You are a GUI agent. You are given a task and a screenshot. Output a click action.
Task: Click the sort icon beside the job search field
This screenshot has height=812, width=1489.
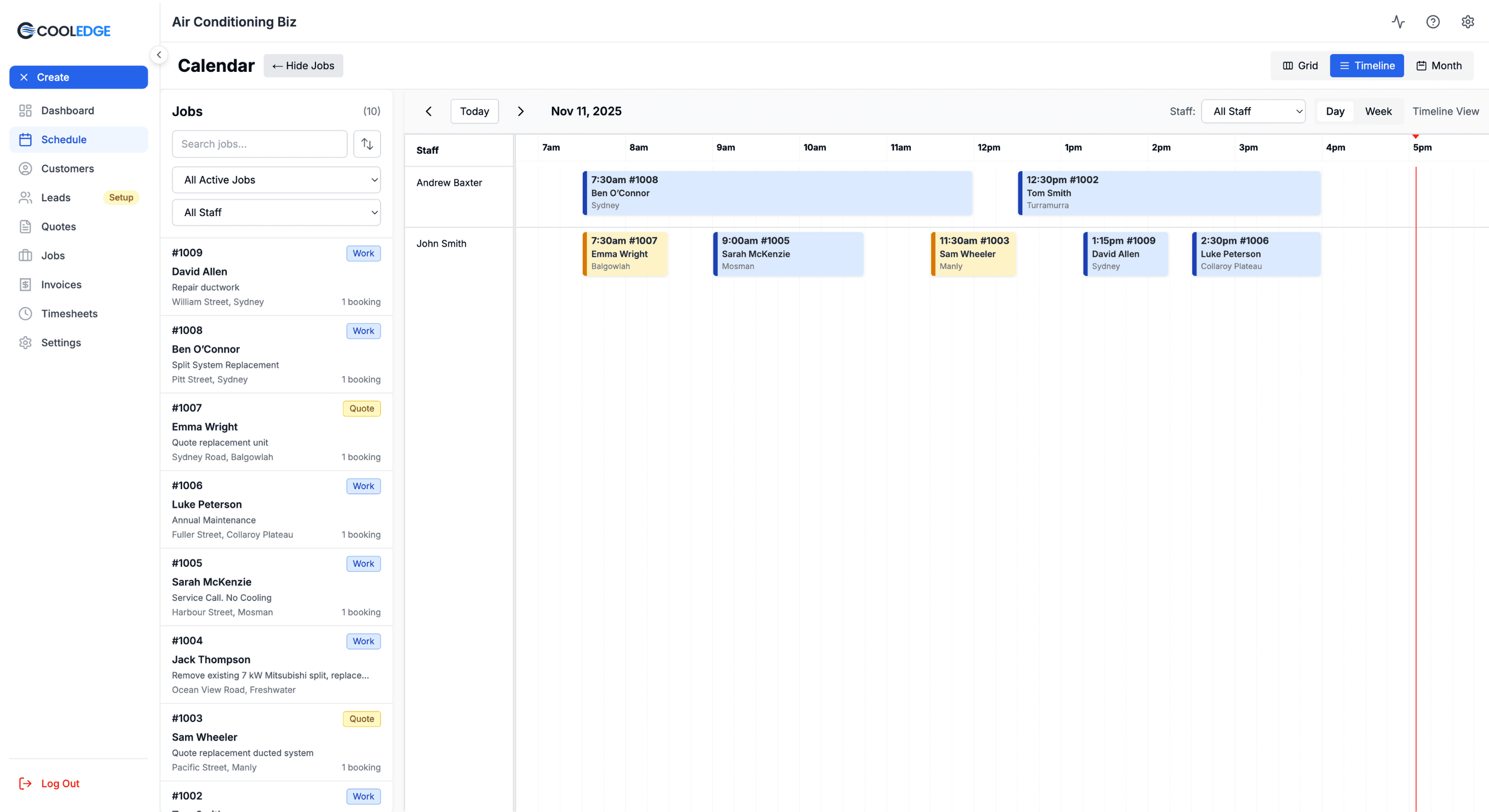tap(367, 143)
